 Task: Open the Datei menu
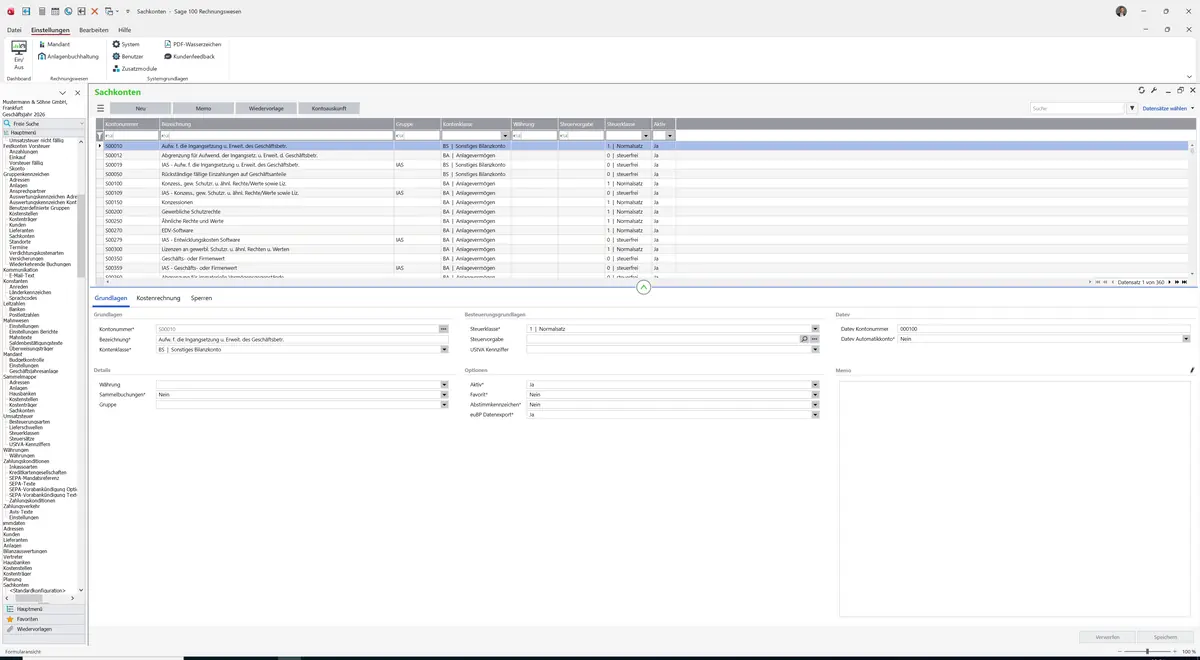(x=14, y=30)
